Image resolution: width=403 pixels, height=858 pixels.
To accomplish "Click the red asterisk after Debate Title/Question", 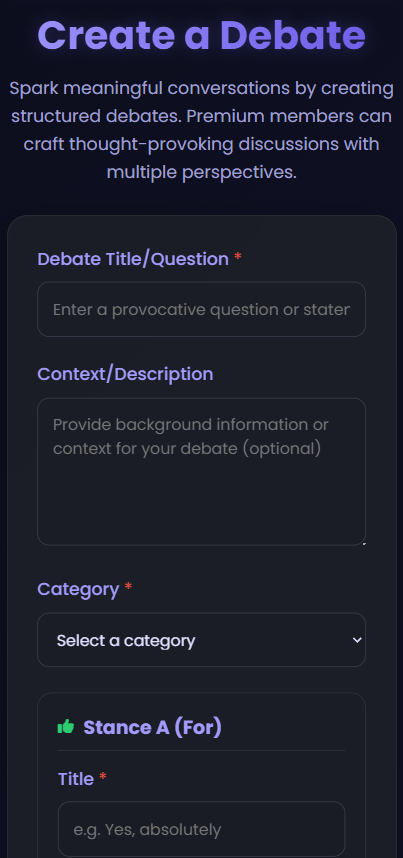I will [x=238, y=257].
